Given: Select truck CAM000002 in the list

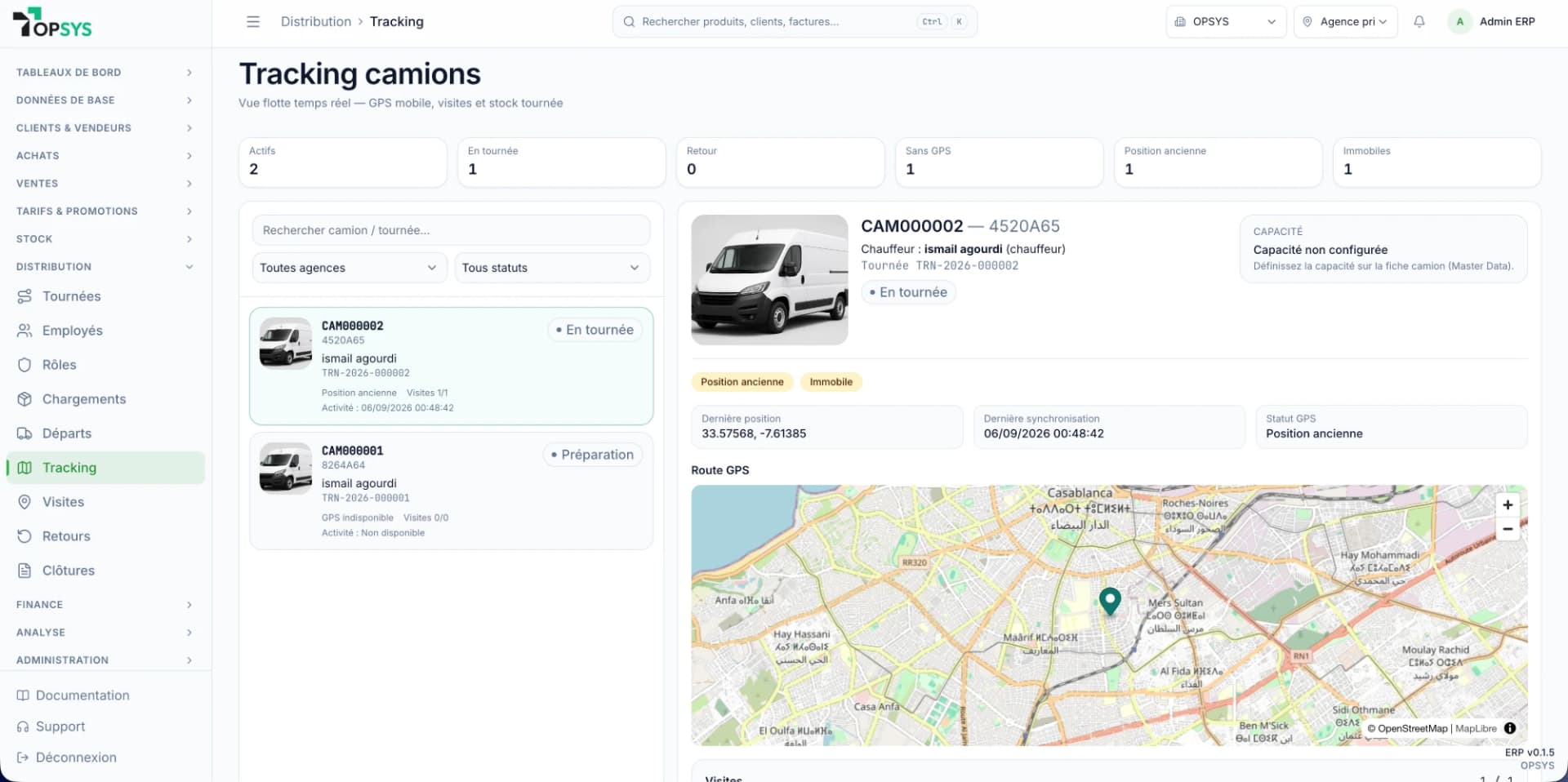Looking at the screenshot, I should tap(452, 366).
